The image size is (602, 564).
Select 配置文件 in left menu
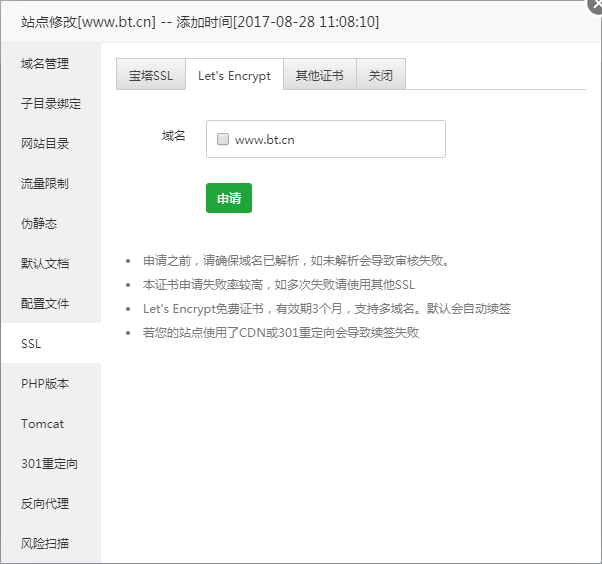(x=46, y=303)
